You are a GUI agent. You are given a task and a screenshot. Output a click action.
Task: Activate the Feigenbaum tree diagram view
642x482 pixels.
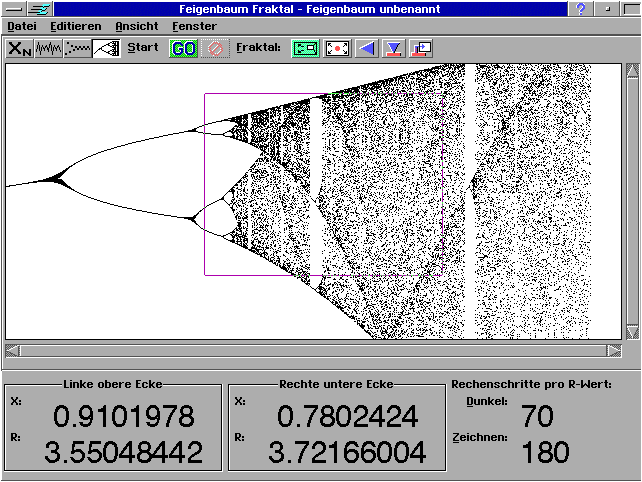[106, 48]
